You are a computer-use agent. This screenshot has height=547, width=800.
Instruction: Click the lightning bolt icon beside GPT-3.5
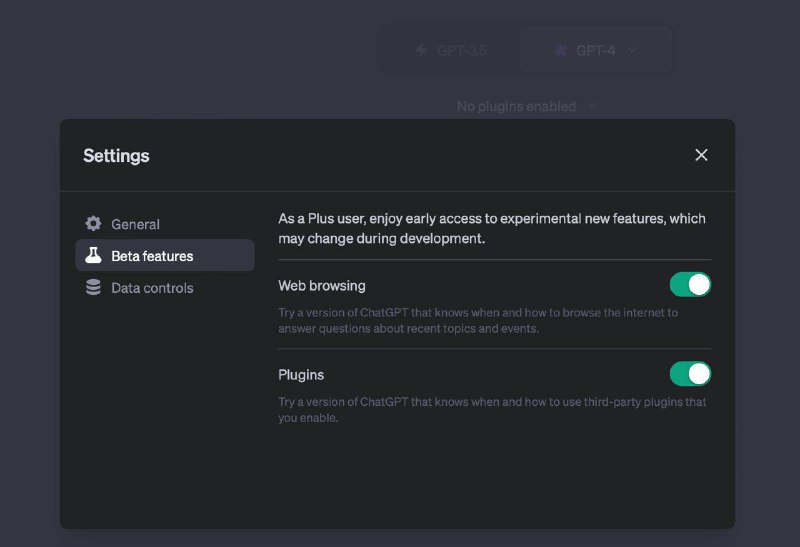point(421,50)
